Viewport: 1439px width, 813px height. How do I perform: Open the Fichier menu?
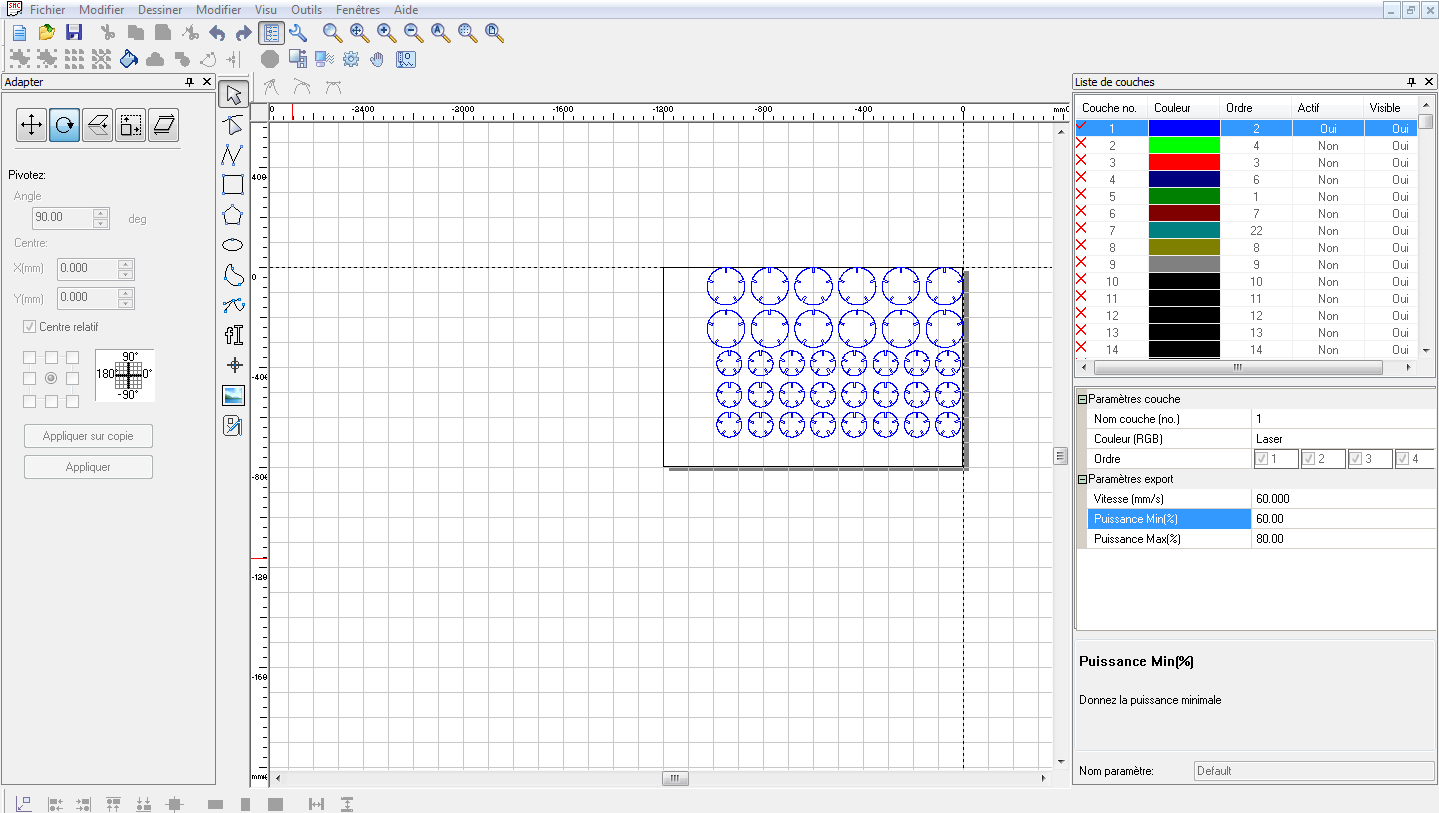(48, 10)
